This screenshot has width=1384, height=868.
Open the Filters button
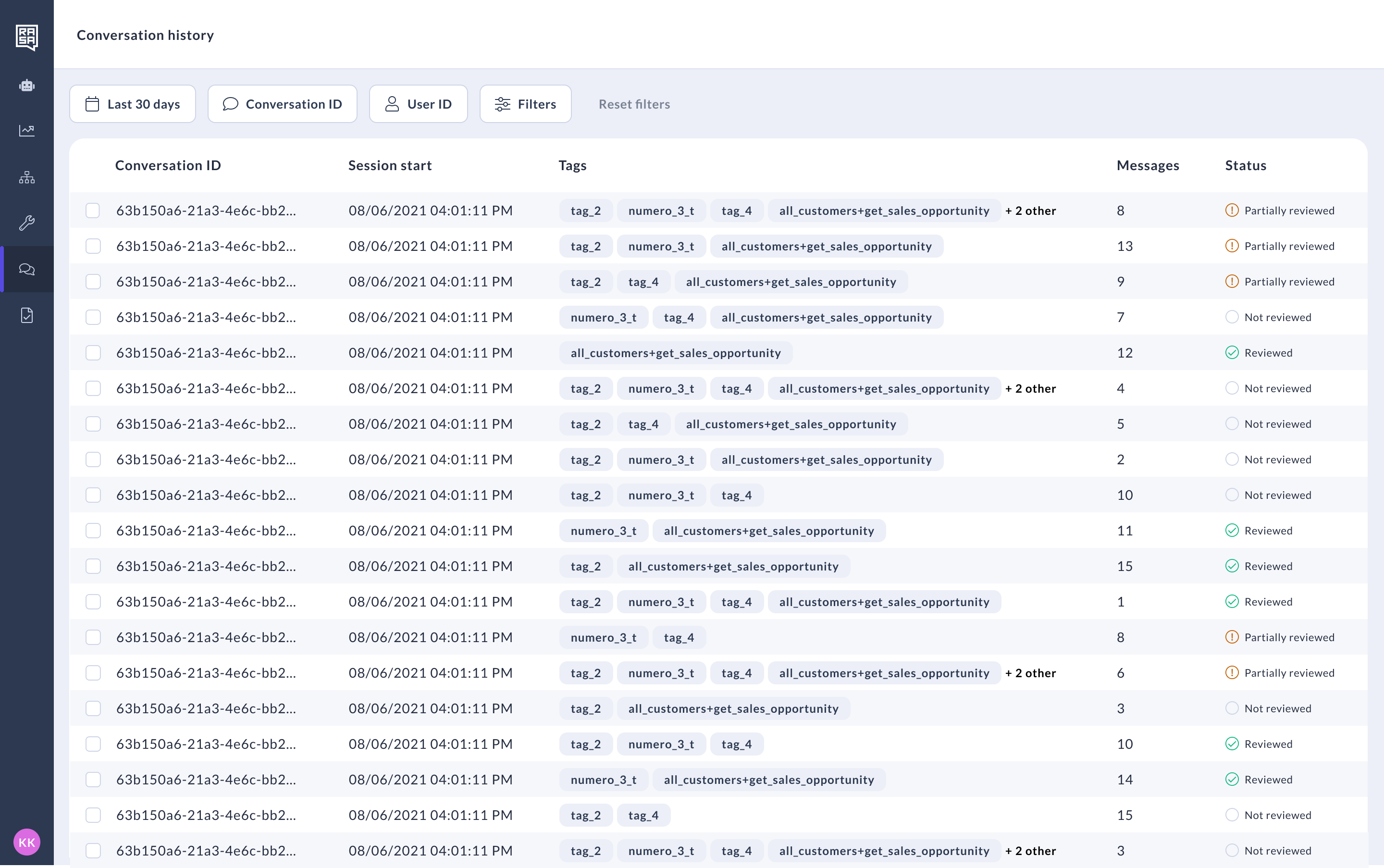[x=525, y=104]
